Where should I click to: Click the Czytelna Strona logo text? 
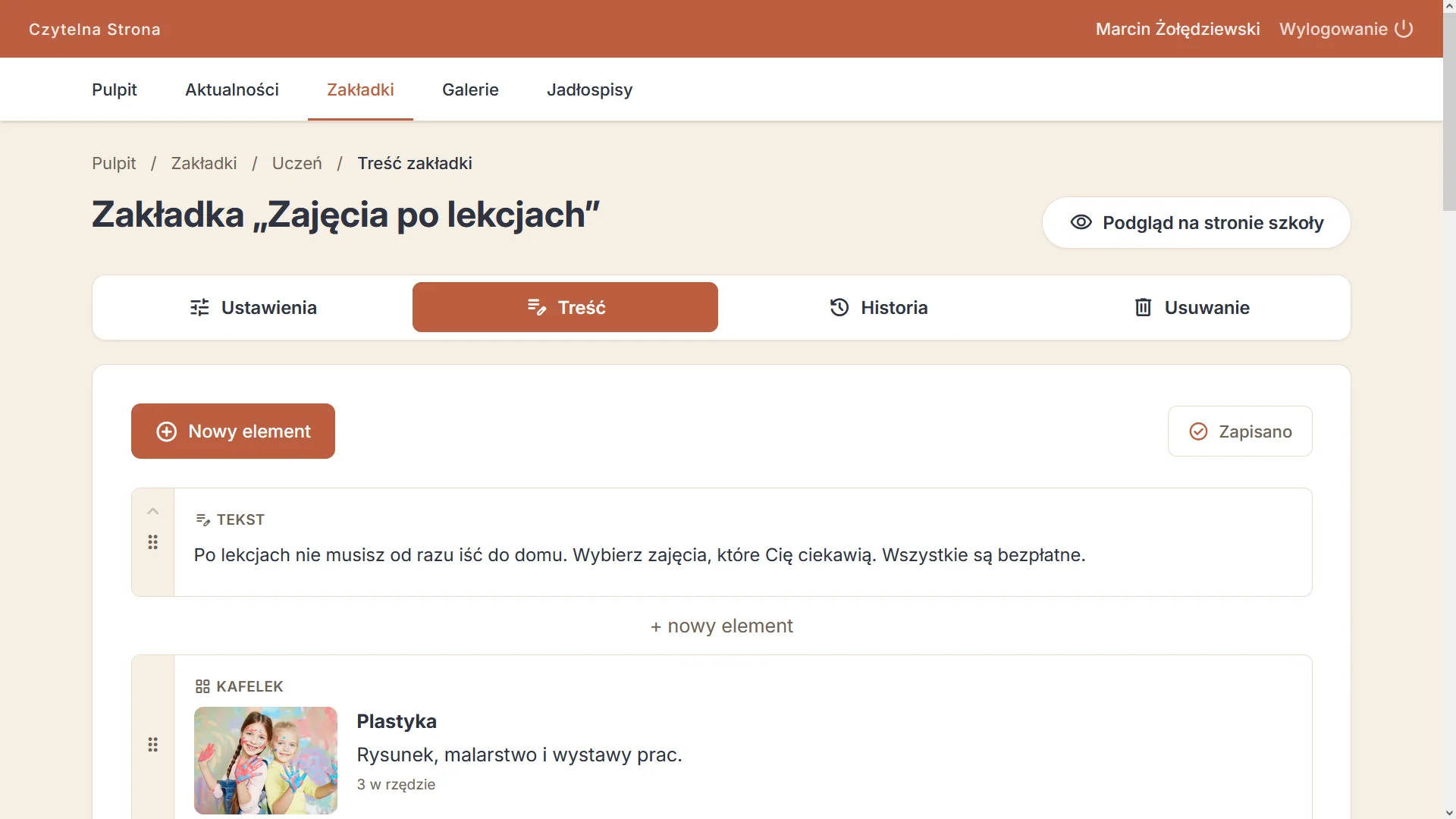(95, 30)
